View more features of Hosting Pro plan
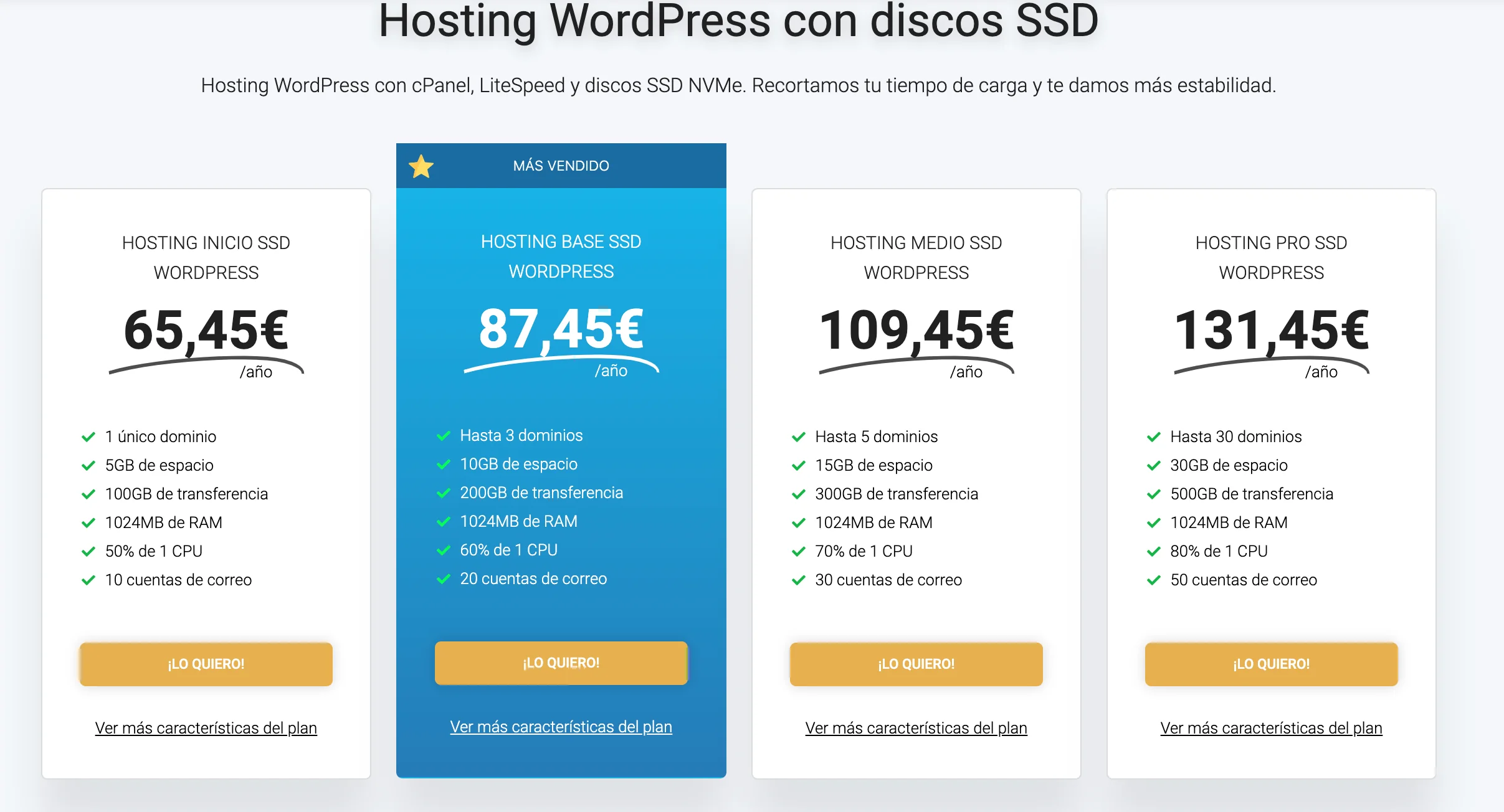Viewport: 1504px width, 812px height. pos(1271,728)
